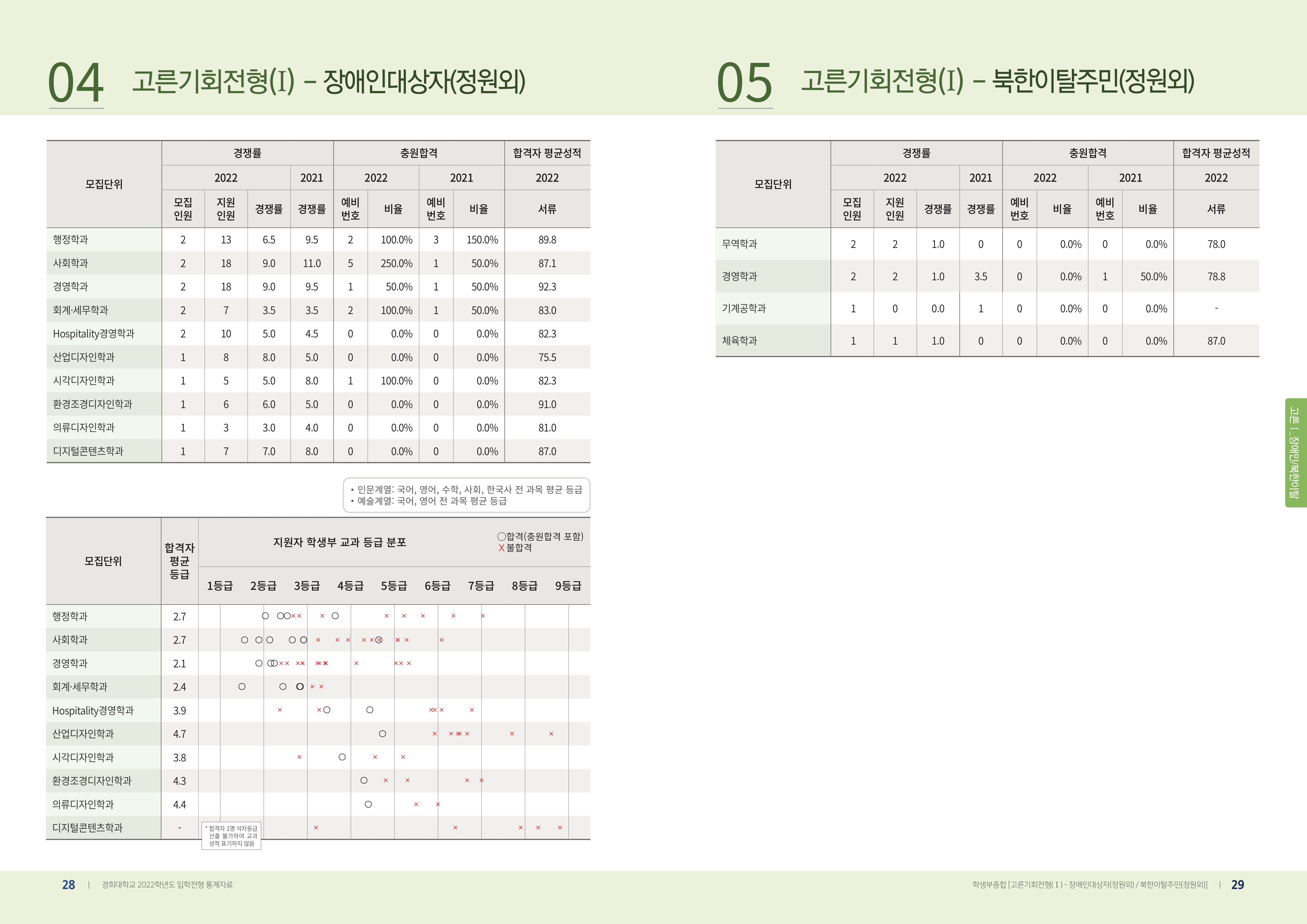Click section number 04 heading
Image resolution: width=1307 pixels, height=924 pixels.
point(76,83)
